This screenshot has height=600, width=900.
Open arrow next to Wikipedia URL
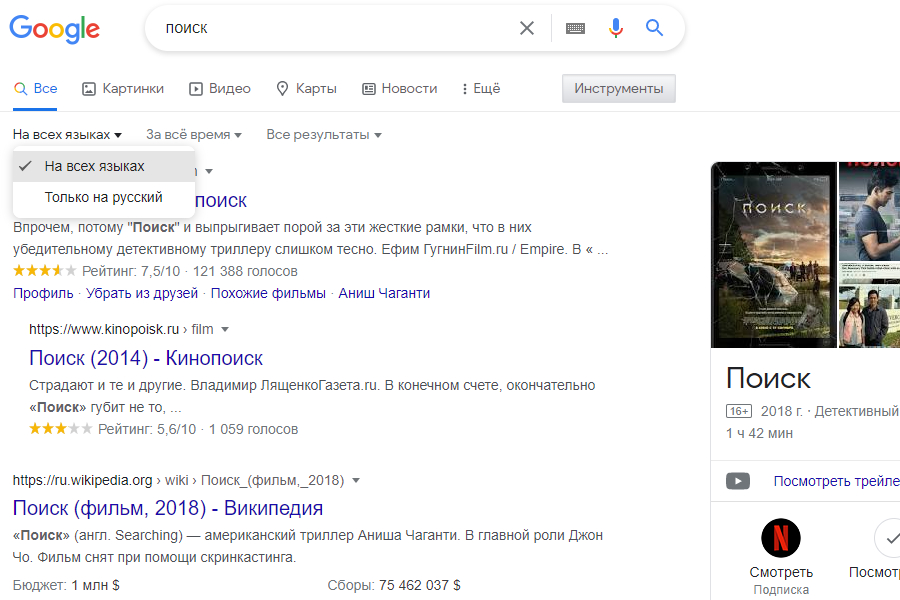[356, 480]
